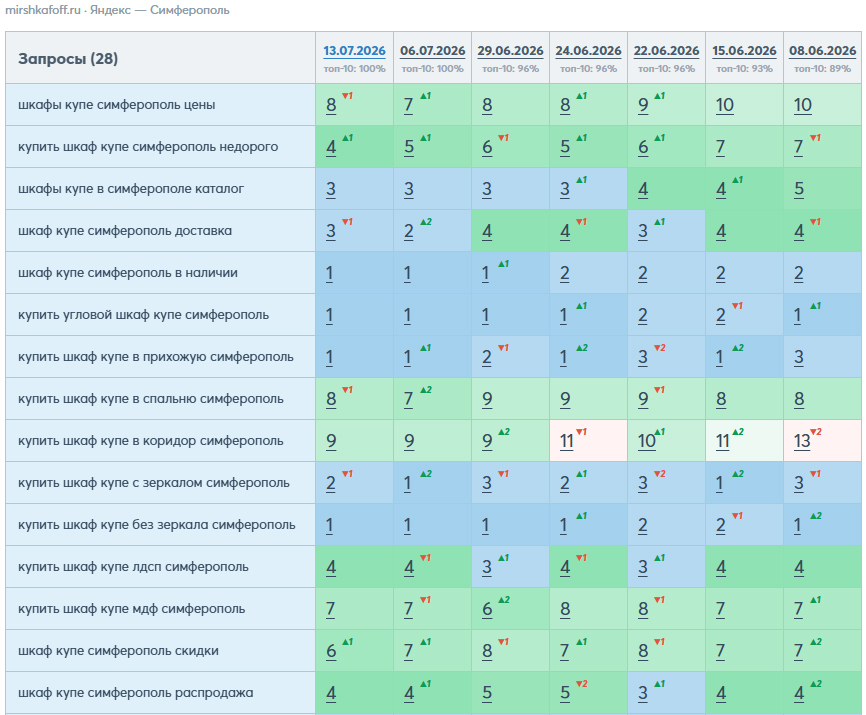Select query 'купить шкаф купе лдсп симферополь'
Viewport: 866px width, 715px height.
point(133,567)
